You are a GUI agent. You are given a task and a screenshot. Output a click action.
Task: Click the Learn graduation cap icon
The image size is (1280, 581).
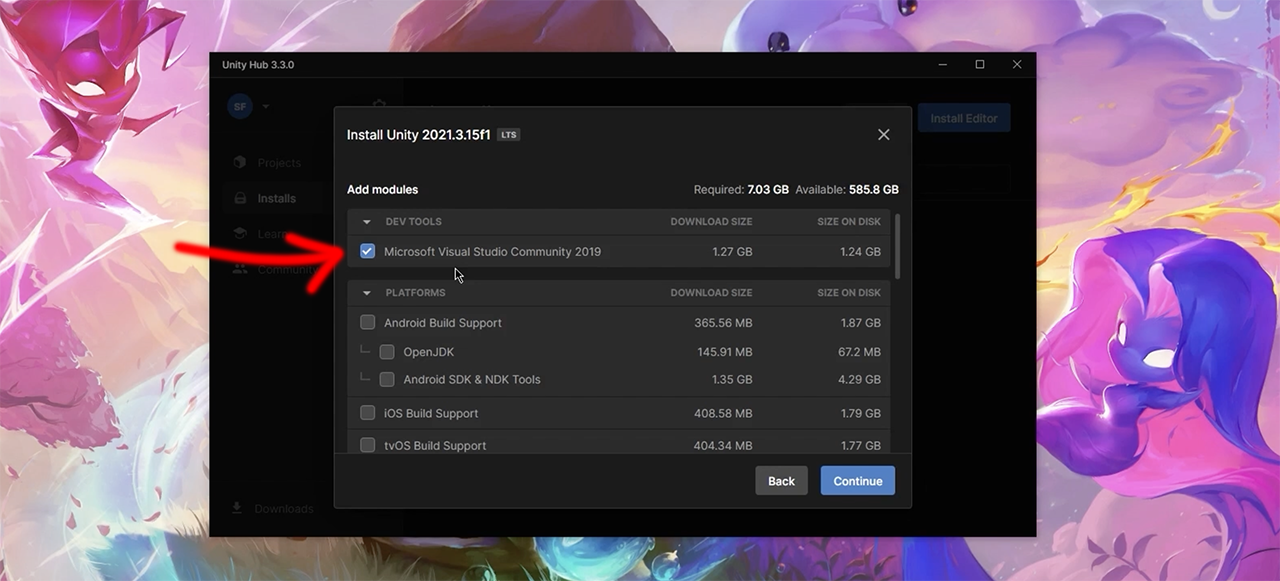click(240, 233)
